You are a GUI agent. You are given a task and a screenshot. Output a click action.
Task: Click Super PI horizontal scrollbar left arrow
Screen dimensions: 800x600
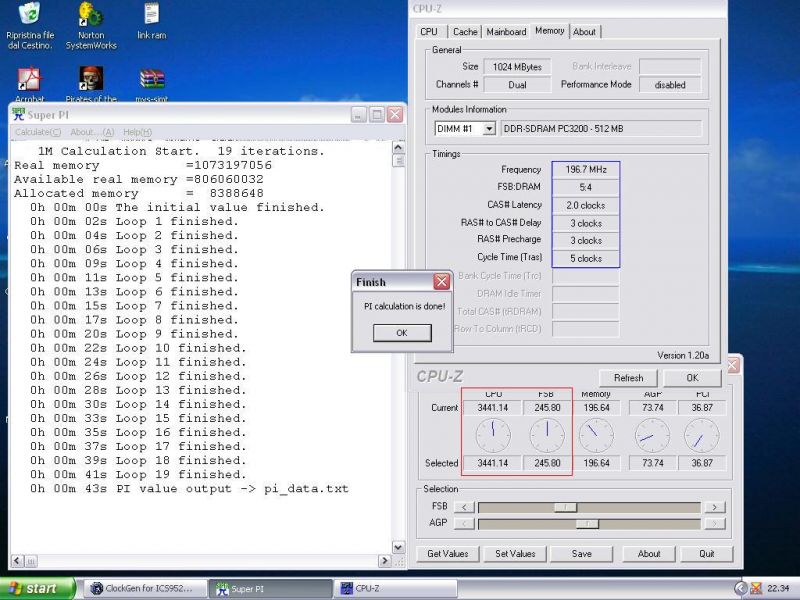pos(17,561)
